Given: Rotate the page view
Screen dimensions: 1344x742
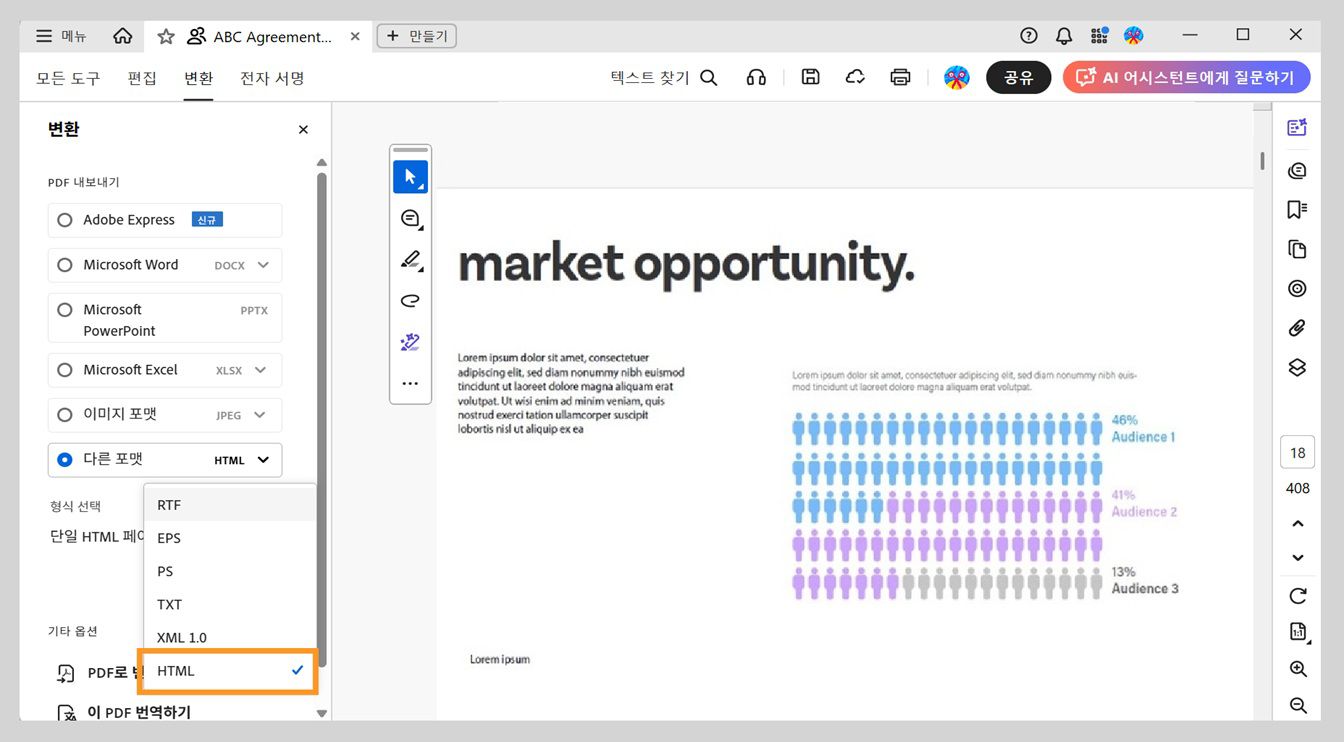Looking at the screenshot, I should coord(1298,596).
